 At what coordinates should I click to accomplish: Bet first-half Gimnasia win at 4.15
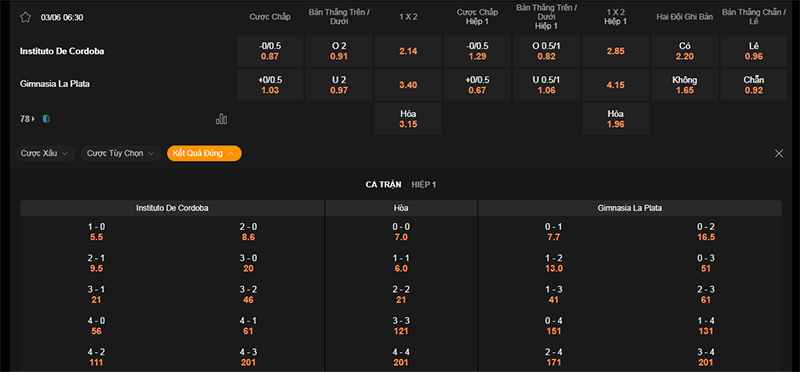[x=616, y=85]
